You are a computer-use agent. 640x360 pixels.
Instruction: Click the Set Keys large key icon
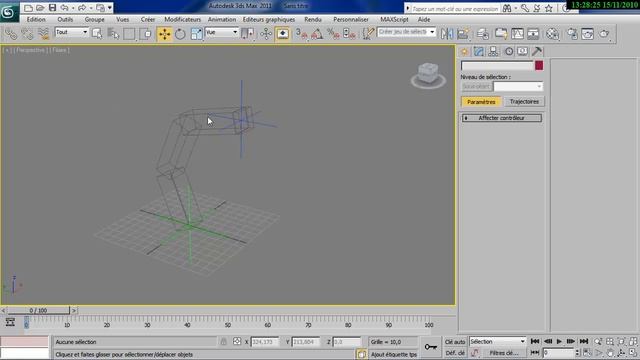pos(431,347)
